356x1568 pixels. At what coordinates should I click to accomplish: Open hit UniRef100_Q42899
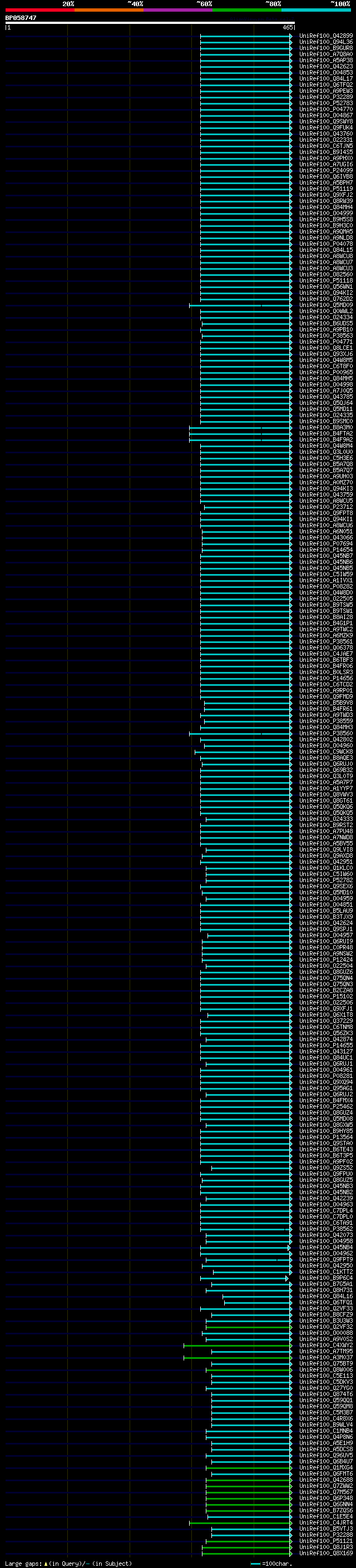pos(325,36)
